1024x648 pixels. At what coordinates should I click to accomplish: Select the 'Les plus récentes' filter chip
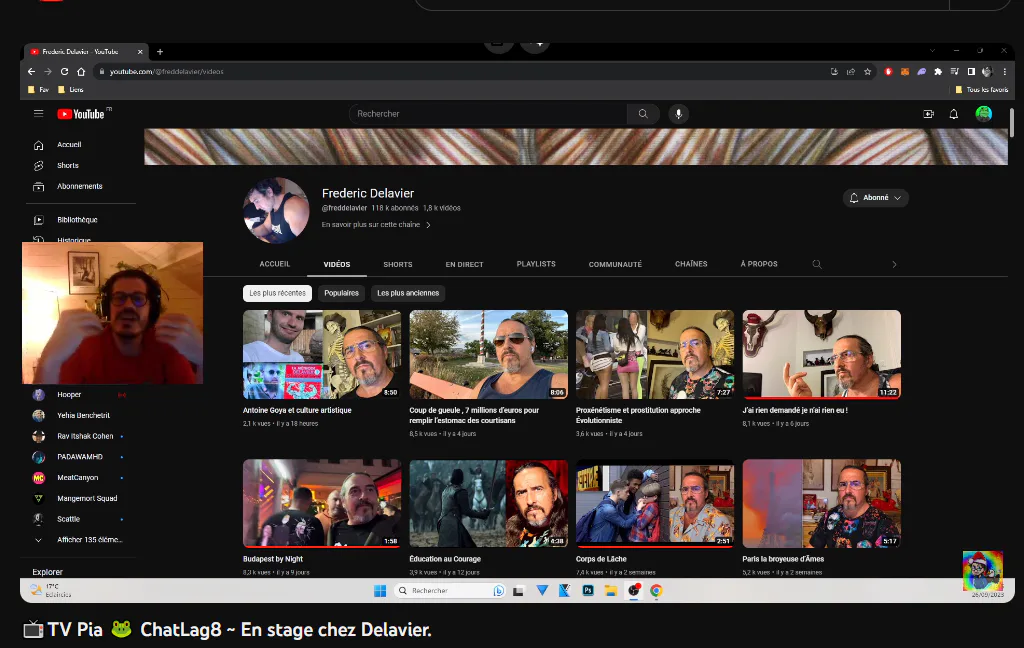click(278, 293)
